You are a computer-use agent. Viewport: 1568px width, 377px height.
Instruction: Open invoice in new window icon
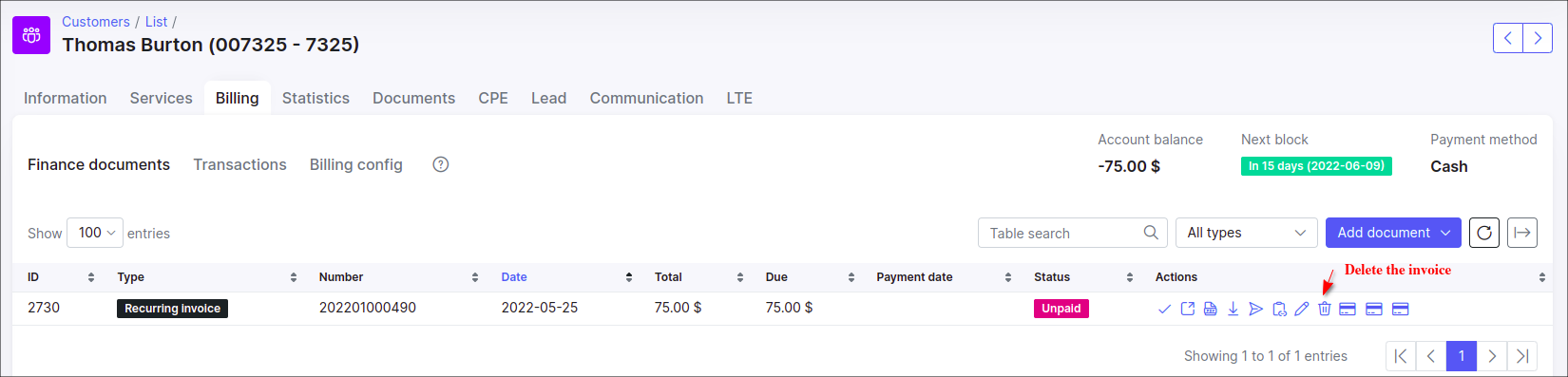coord(1187,309)
